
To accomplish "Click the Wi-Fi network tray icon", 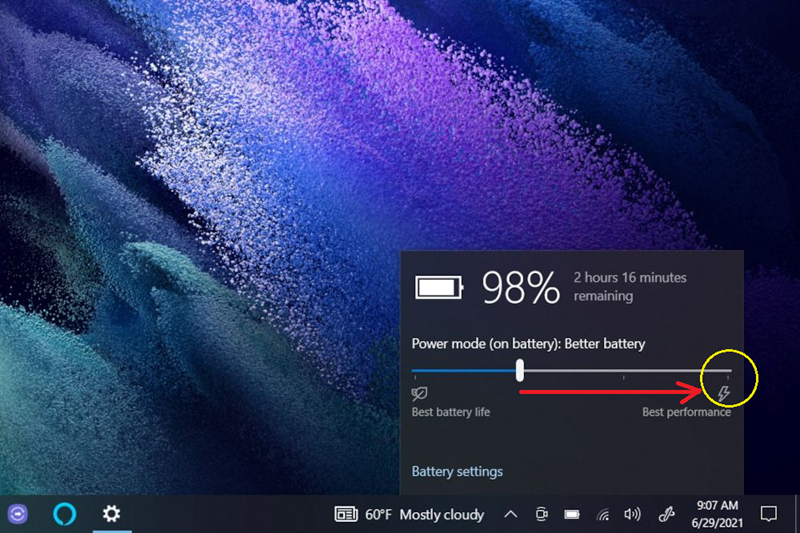I will 603,515.
